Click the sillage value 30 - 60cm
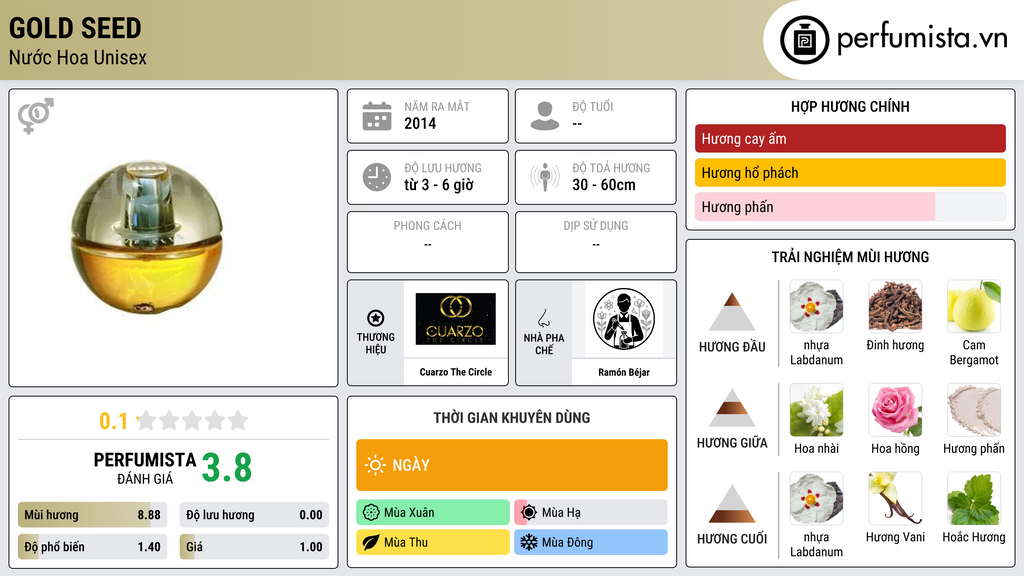This screenshot has height=576, width=1024. 604,185
